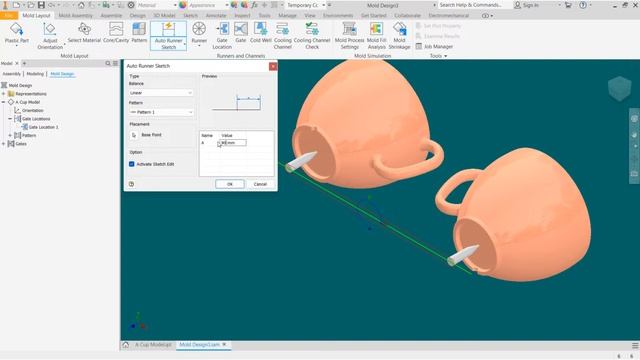Open the model browser hamburger menu
640x360 pixels.
pos(116,63)
